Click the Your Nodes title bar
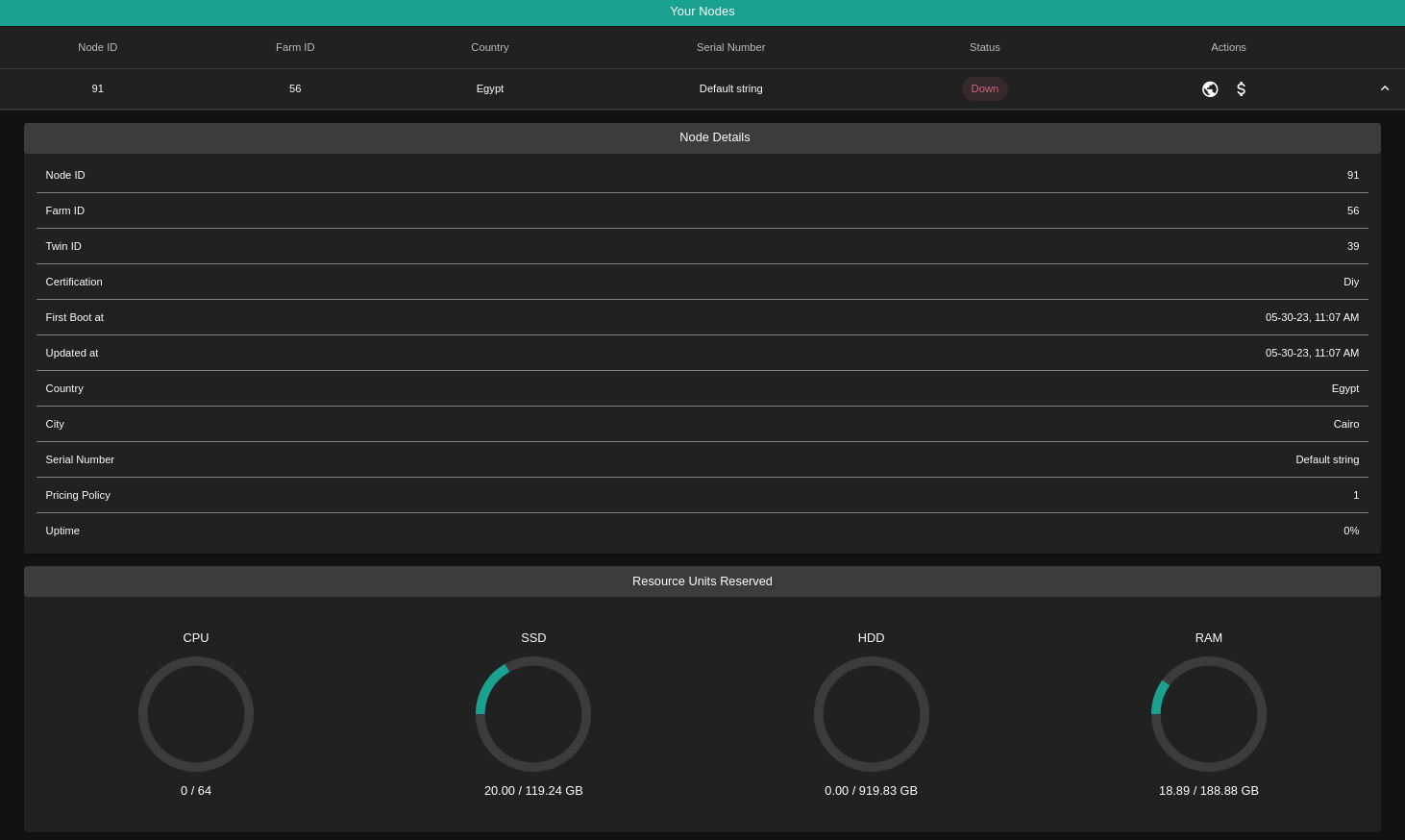1405x840 pixels. tap(702, 12)
